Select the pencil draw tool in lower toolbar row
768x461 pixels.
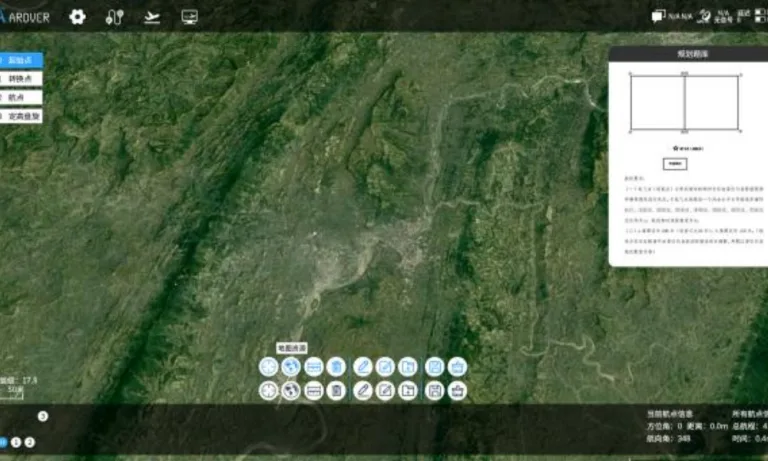[362, 390]
